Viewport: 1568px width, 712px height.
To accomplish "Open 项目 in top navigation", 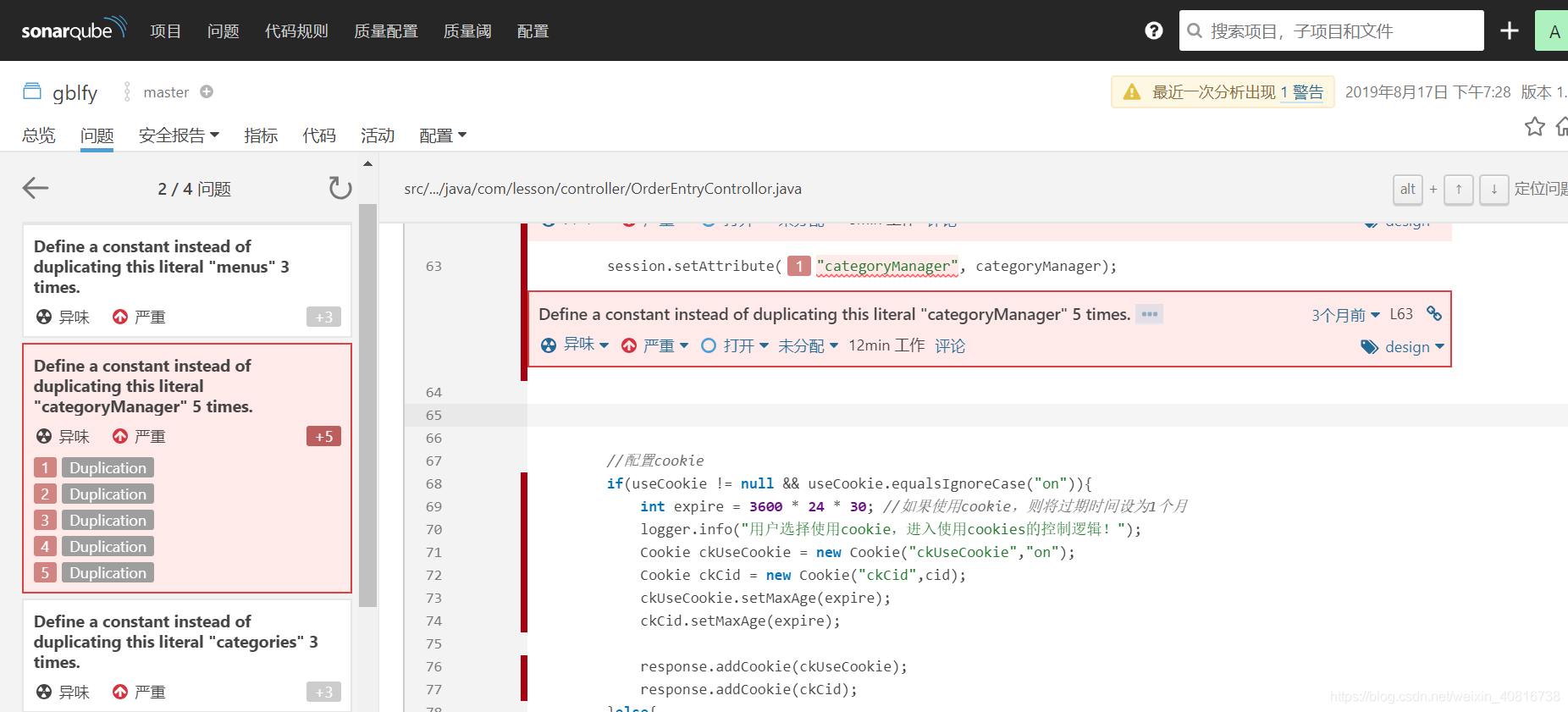I will coord(166,31).
